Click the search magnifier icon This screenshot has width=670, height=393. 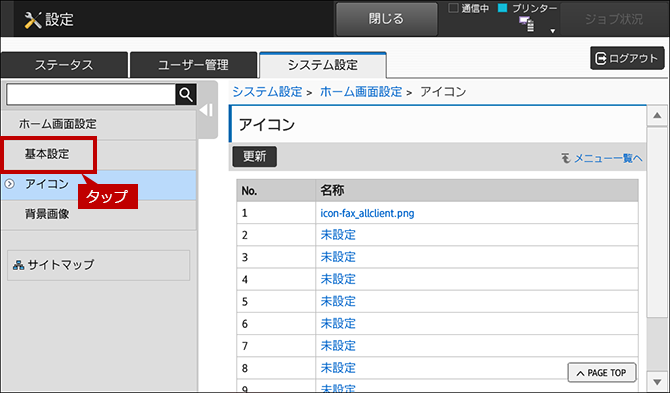[186, 94]
